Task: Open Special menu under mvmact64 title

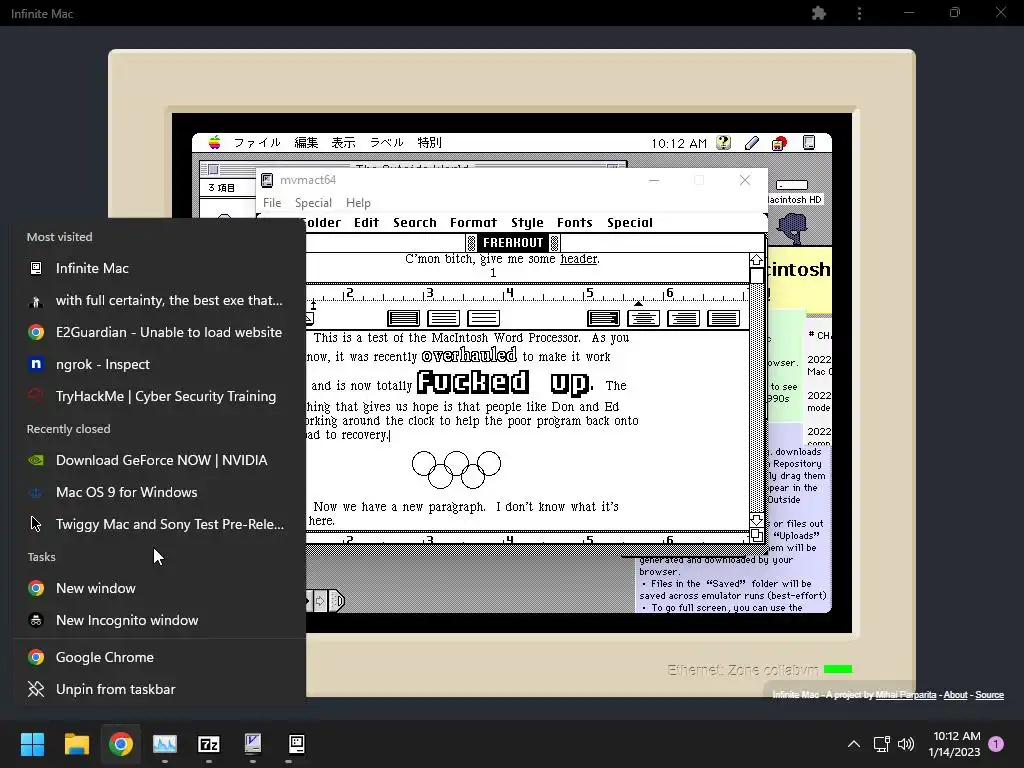Action: [313, 202]
